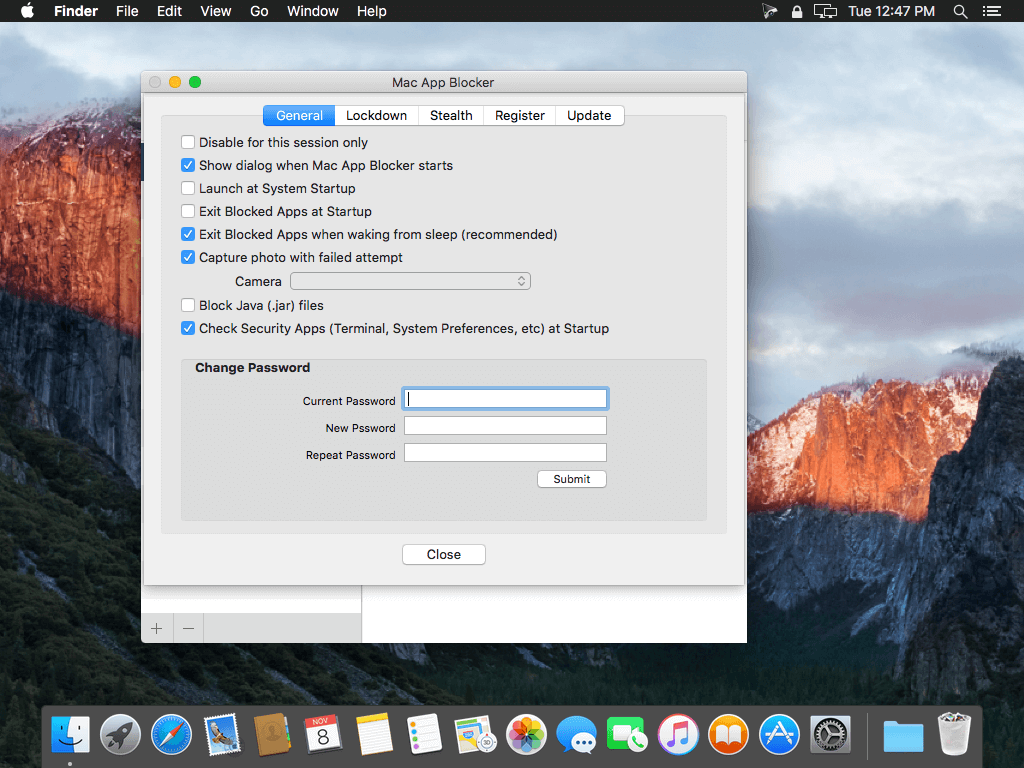Toggle Exit Blocked Apps when waking from sleep
Viewport: 1024px width, 768px height.
[x=188, y=234]
